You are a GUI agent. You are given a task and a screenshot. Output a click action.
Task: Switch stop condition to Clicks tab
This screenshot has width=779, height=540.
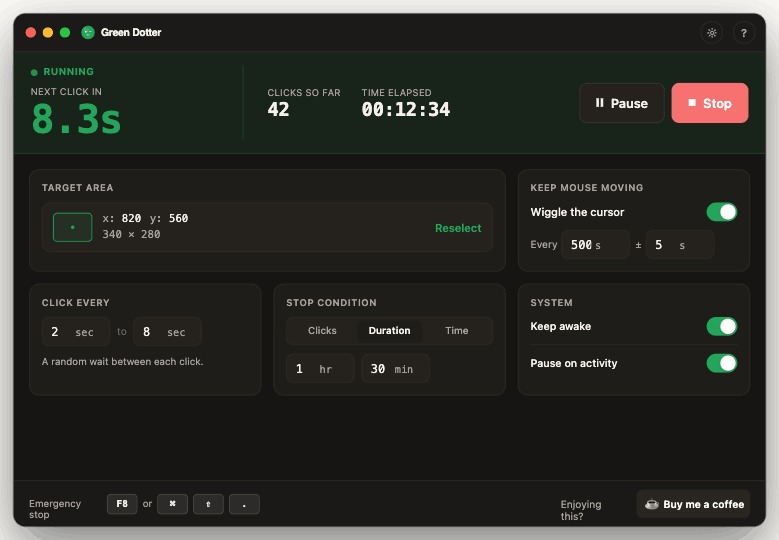pyautogui.click(x=322, y=330)
